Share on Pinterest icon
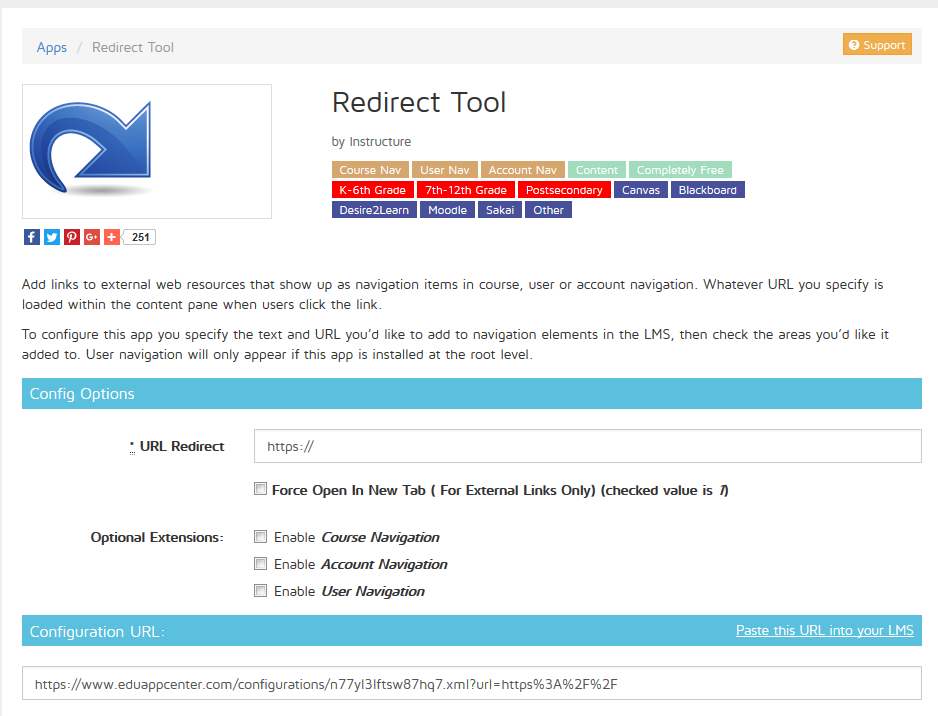The width and height of the screenshot is (938, 716). point(72,237)
